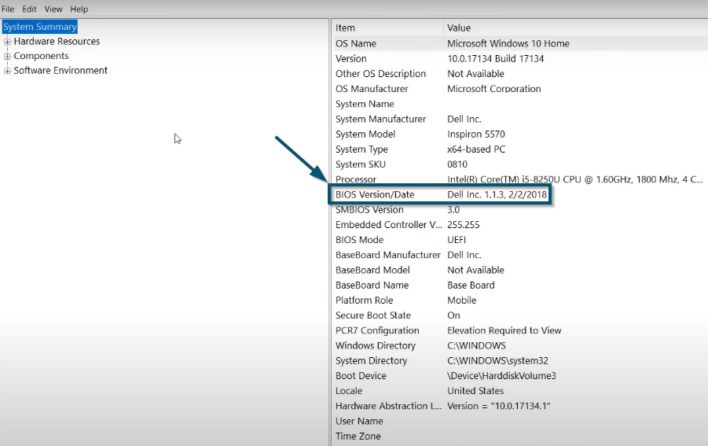Click the BIOS Mode value UEFI
Viewport: 708px width, 446px height.
click(x=456, y=240)
